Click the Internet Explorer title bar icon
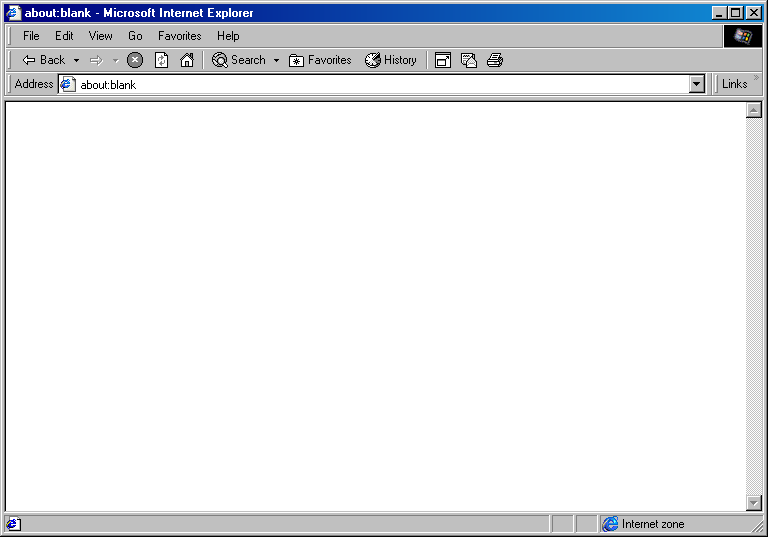Viewport: 768px width, 538px height. tap(13, 13)
